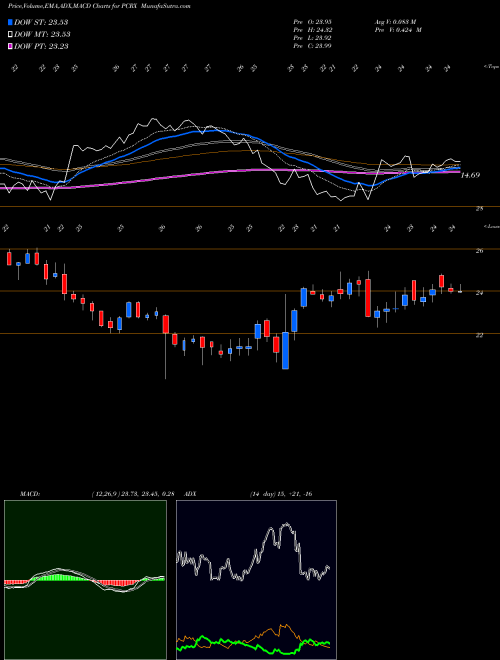500x660 pixels.
Task: Click the chart title mentioning PCRX MunafaSutra.com
Action: pos(99,6)
